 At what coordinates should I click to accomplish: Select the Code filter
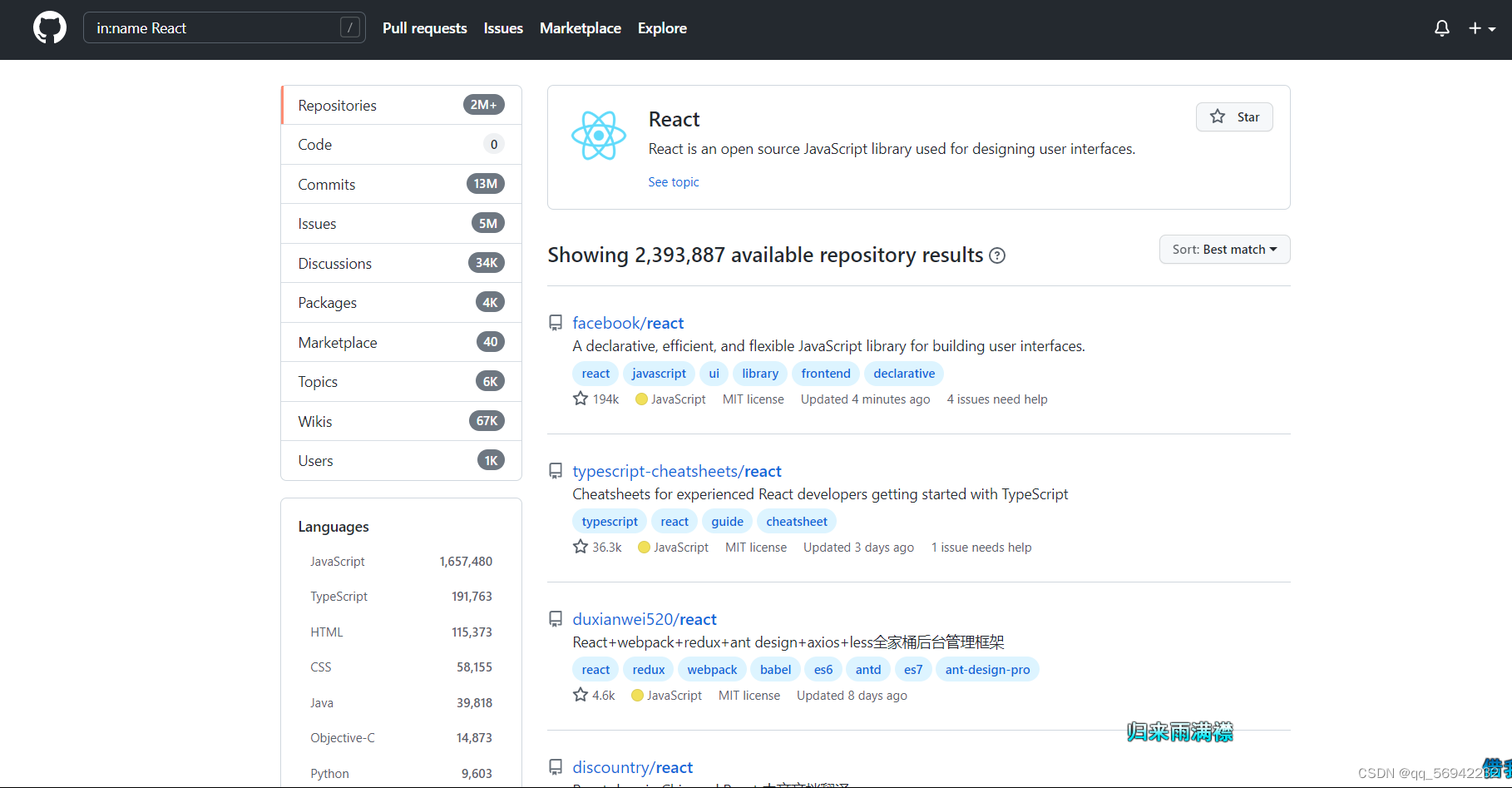coord(402,145)
